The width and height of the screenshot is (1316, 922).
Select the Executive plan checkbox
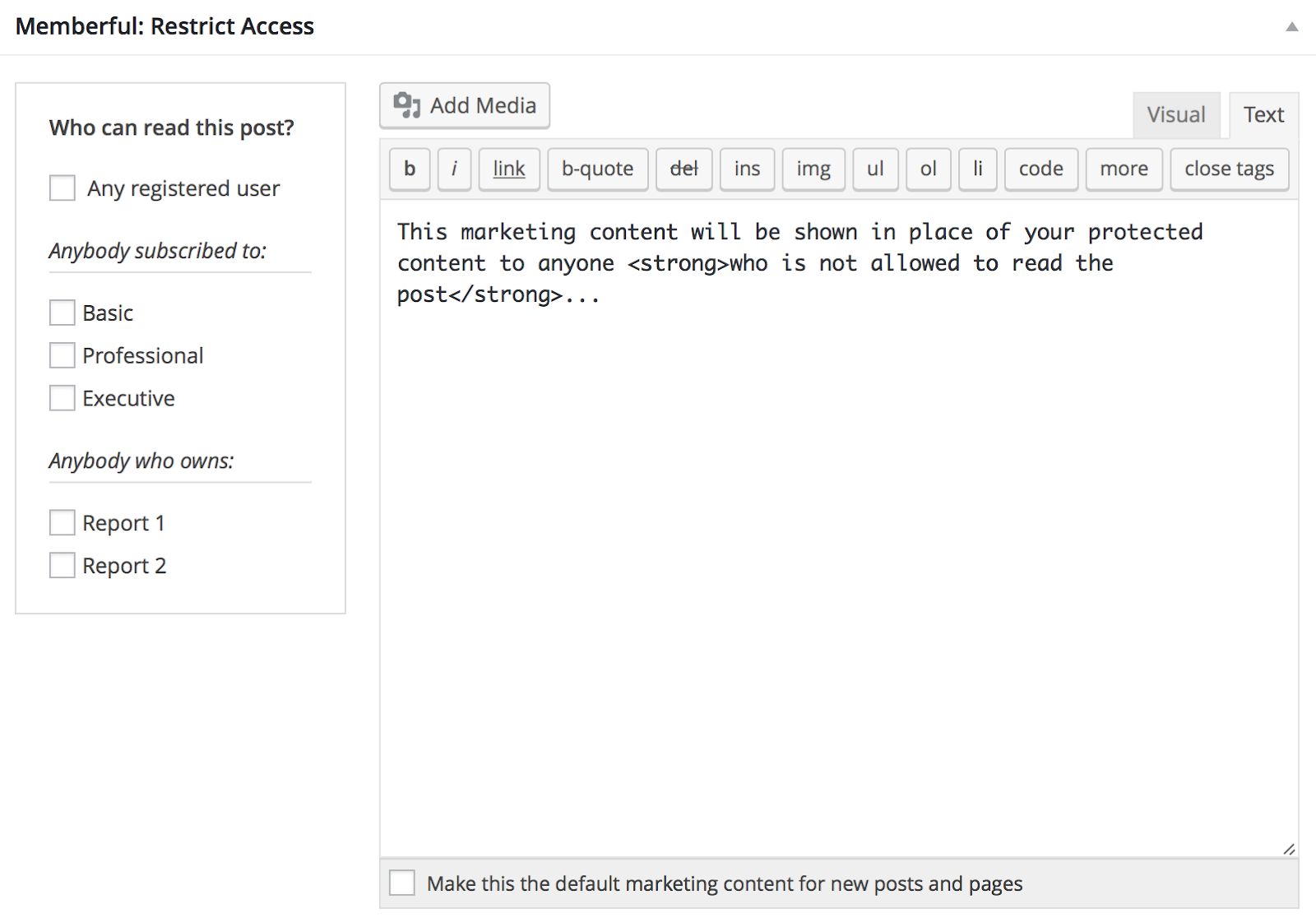(63, 398)
